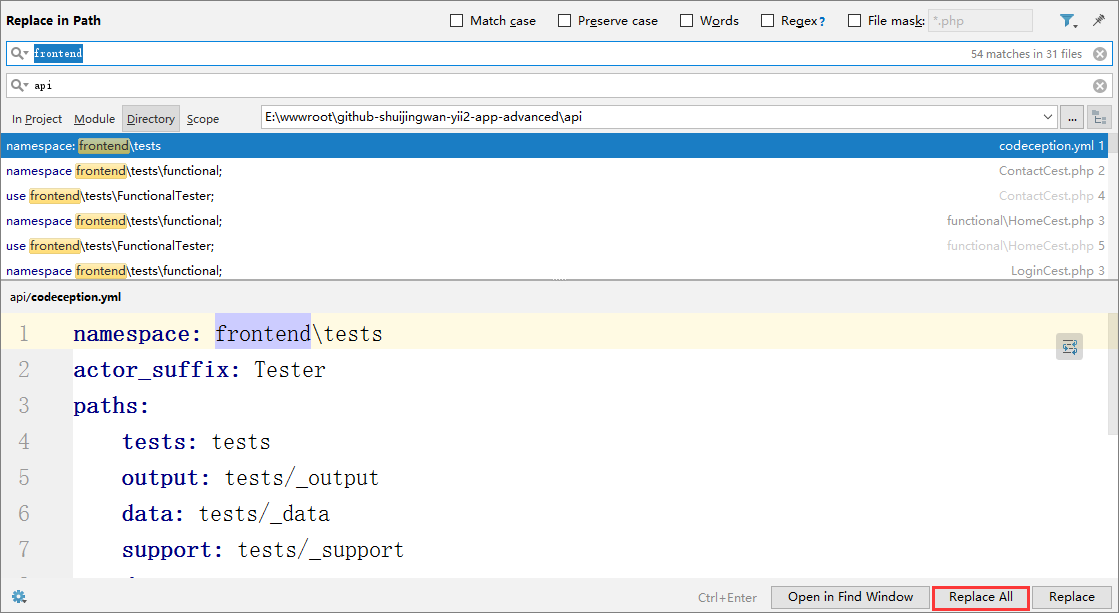Clear the 'frontend' search field
1119x613 pixels.
[x=1099, y=54]
